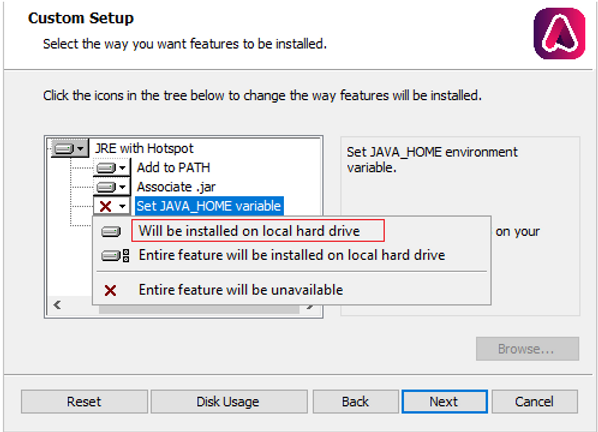598x432 pixels.
Task: Click the drive-with-subfeatures icon in the menu
Action: (x=115, y=255)
